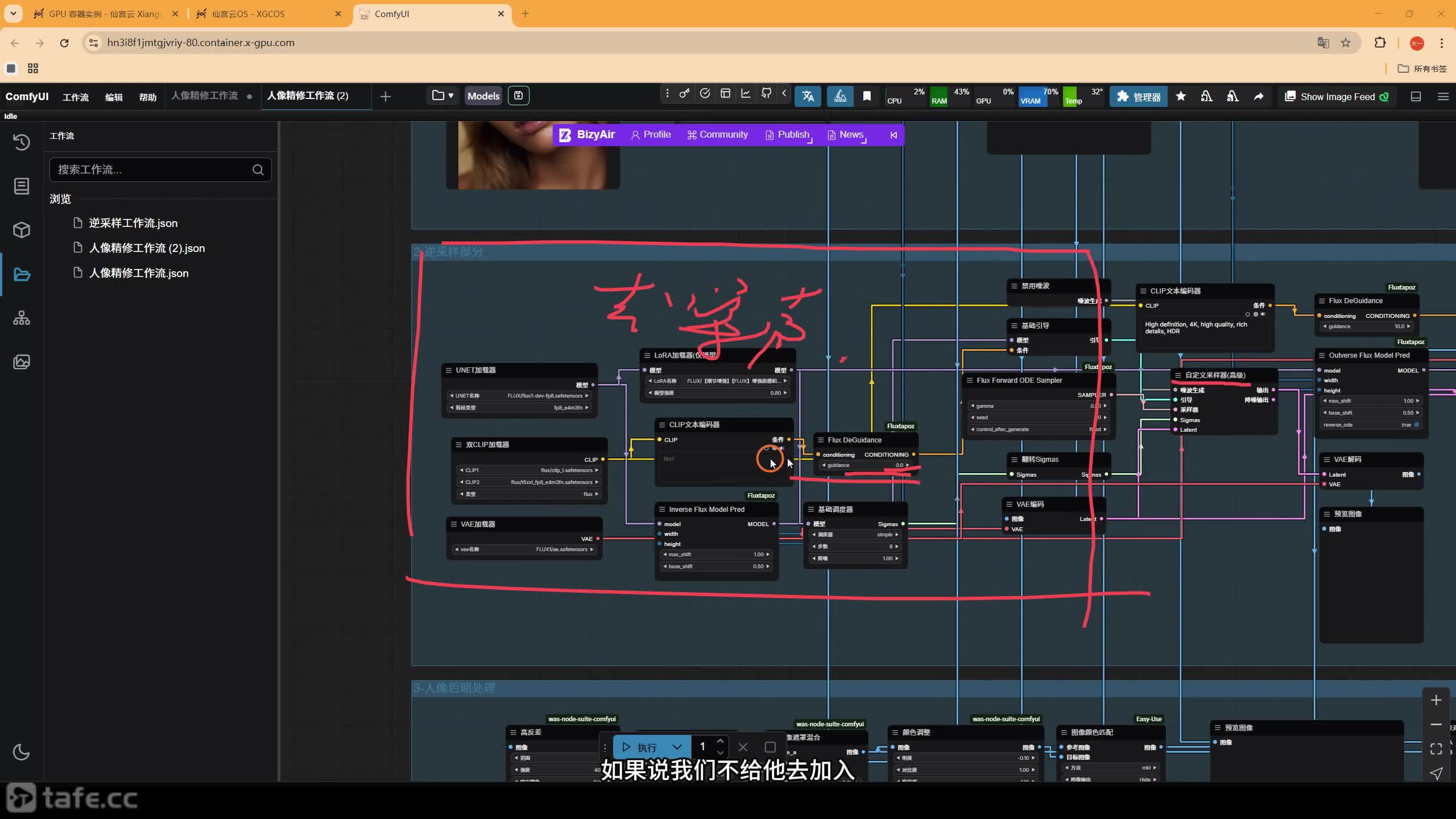This screenshot has height=819, width=1456.
Task: Open the model library cube icon
Action: (22, 230)
